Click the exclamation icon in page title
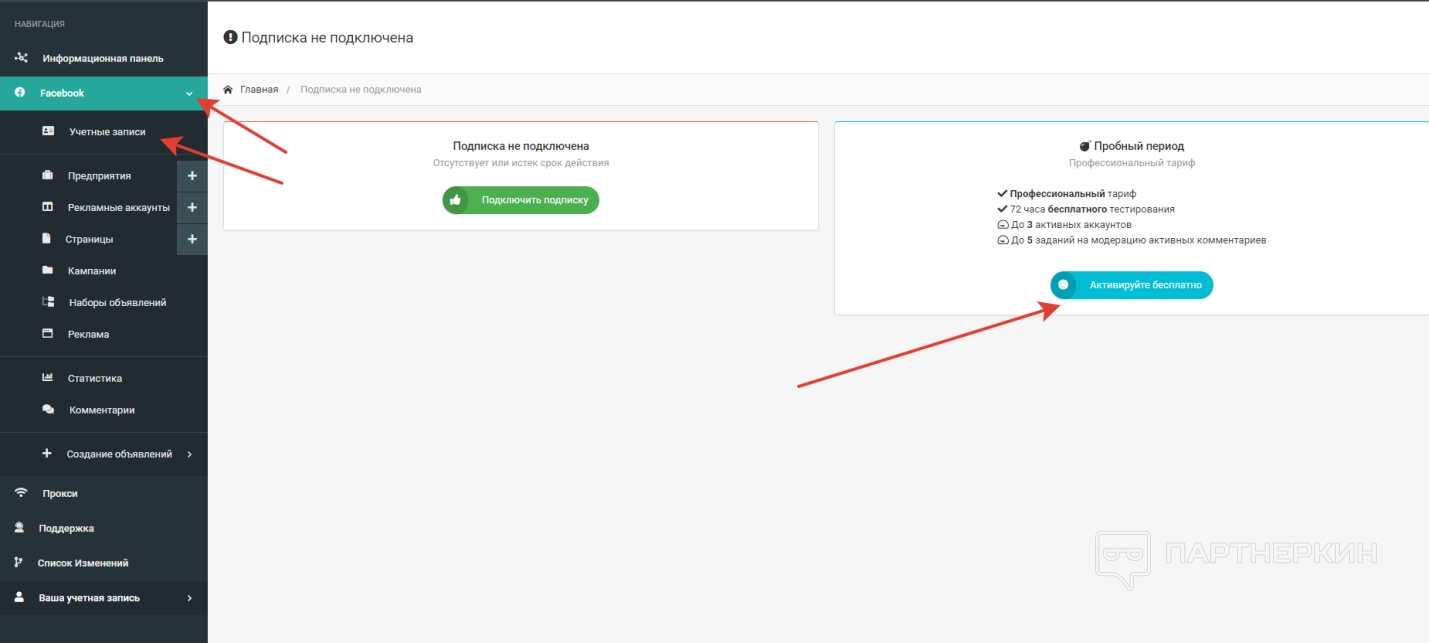The width and height of the screenshot is (1429, 643). 231,37
